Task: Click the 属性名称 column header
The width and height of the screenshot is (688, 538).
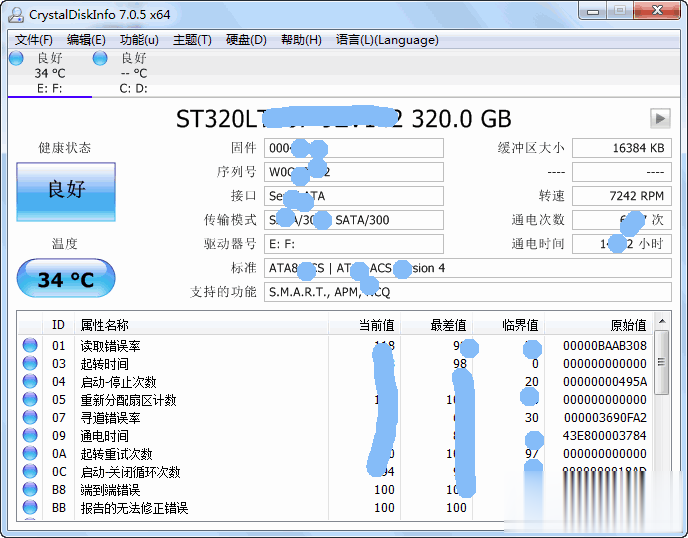Action: coord(201,325)
